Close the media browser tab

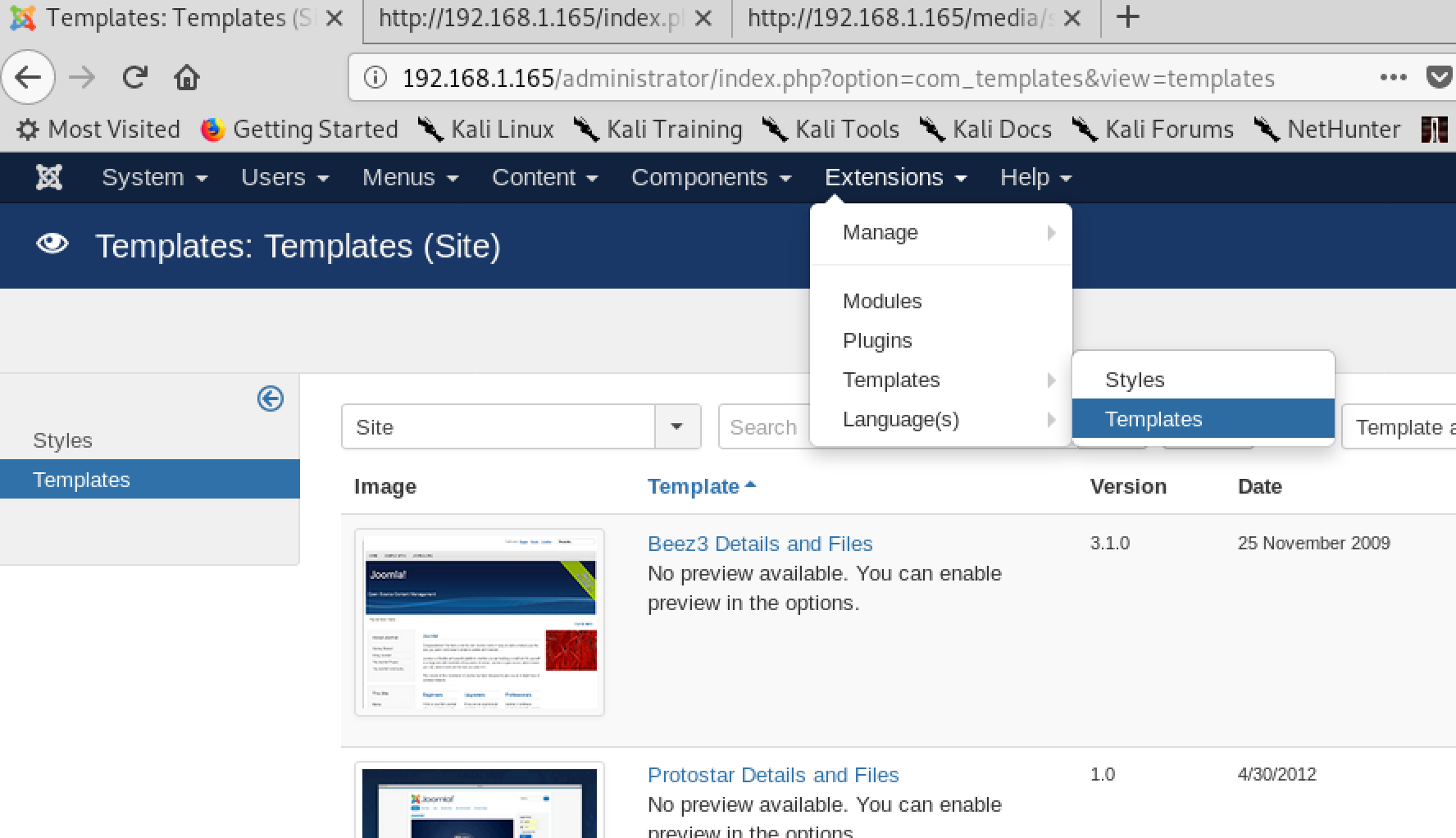1072,18
